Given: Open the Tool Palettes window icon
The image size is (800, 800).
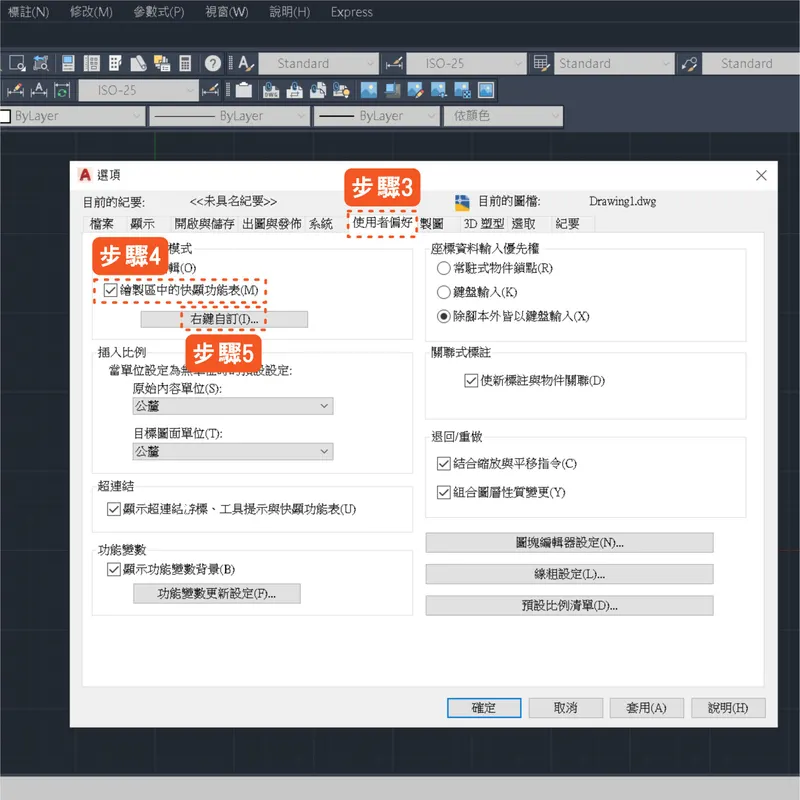Looking at the screenshot, I should pyautogui.click(x=115, y=63).
